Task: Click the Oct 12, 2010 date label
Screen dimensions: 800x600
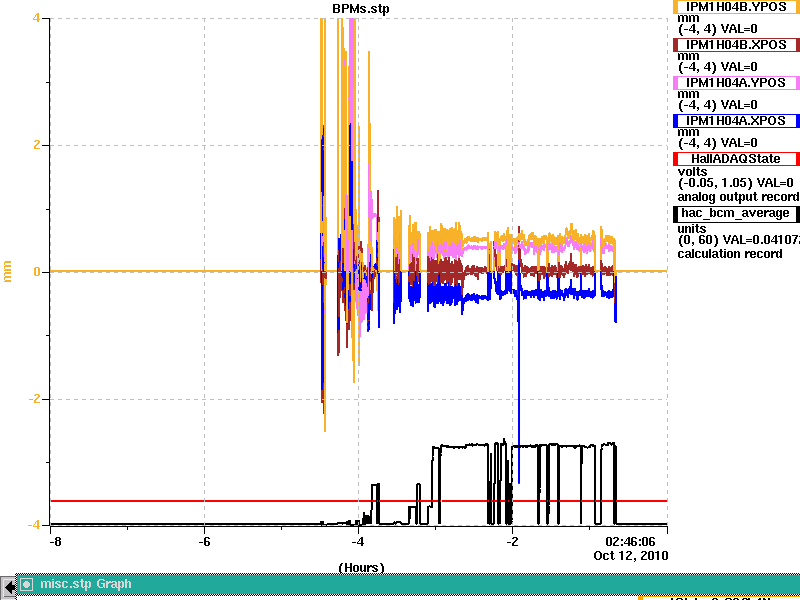Action: (631, 555)
